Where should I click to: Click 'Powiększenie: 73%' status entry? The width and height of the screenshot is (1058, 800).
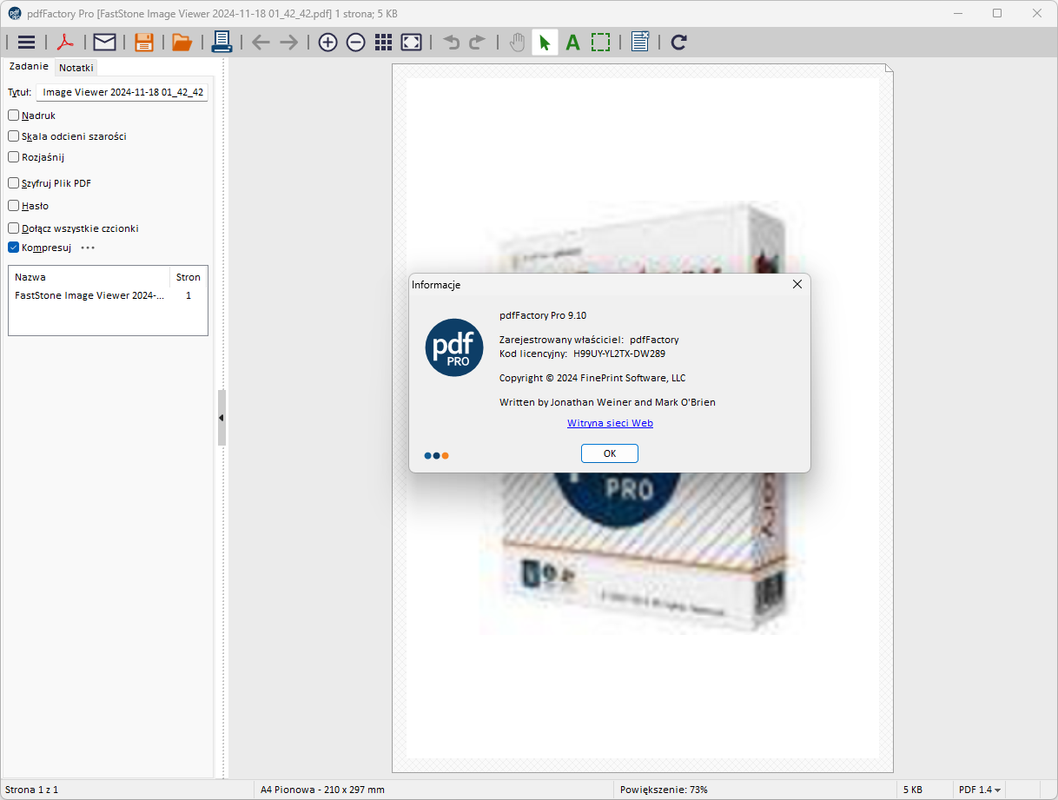coord(663,789)
